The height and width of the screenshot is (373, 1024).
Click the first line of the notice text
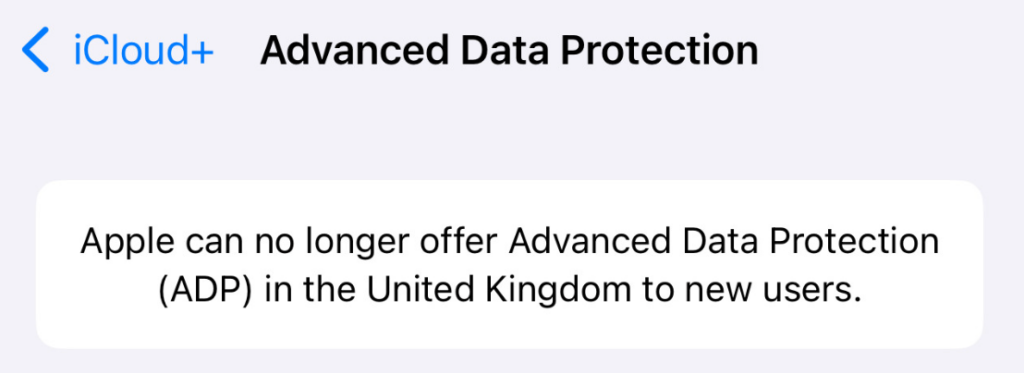[510, 243]
